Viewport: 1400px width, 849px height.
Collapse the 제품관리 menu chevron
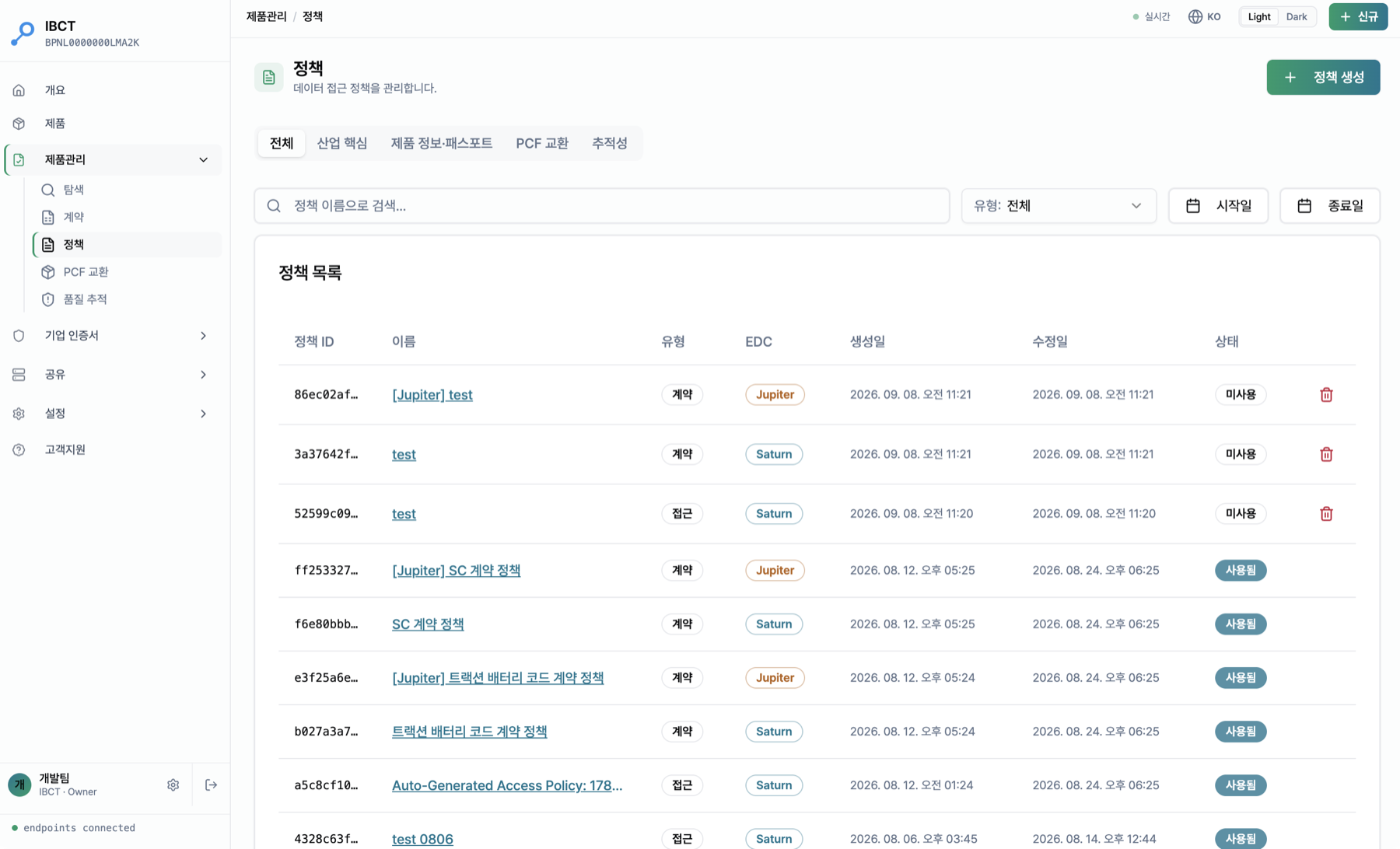pyautogui.click(x=203, y=159)
